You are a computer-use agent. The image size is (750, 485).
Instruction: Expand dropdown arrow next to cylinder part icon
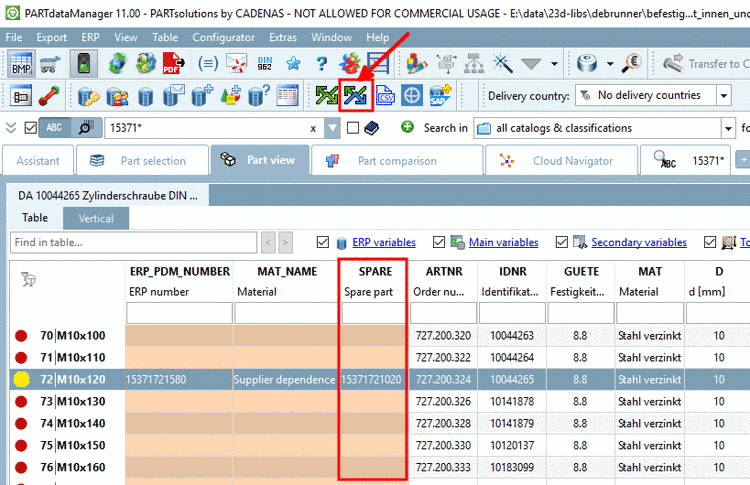point(610,64)
